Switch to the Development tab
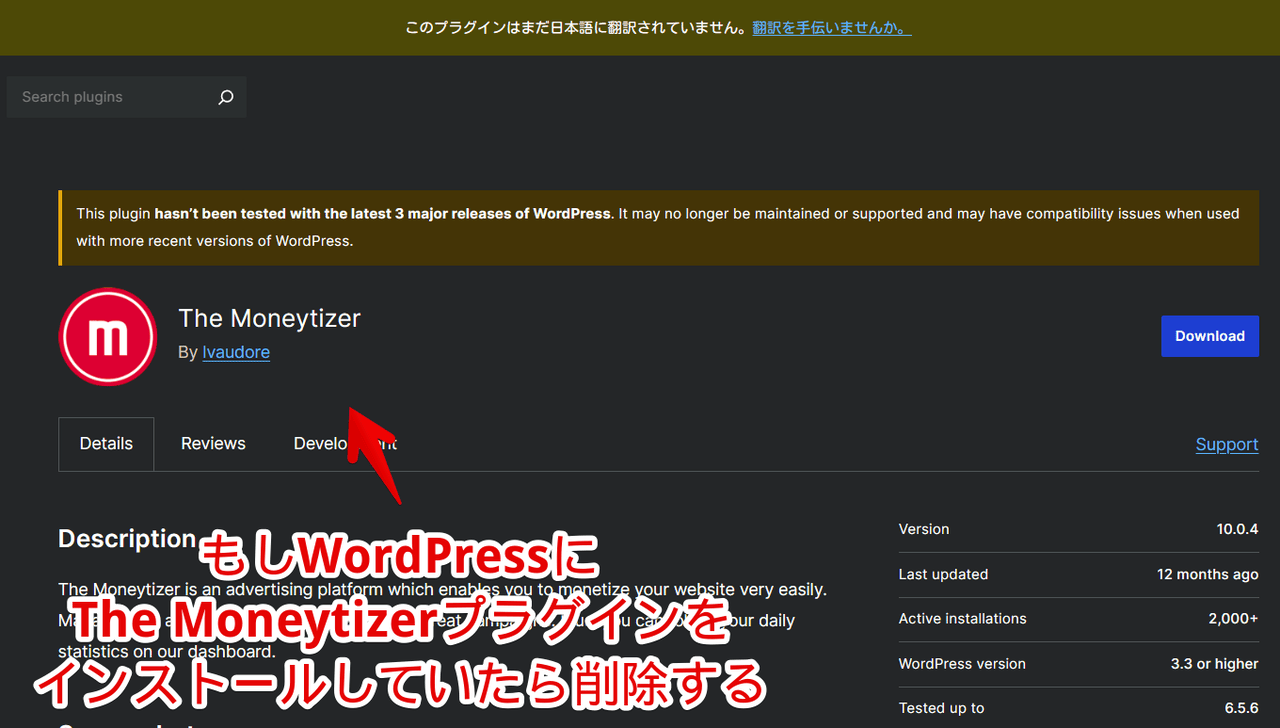This screenshot has width=1280, height=728. 345,444
